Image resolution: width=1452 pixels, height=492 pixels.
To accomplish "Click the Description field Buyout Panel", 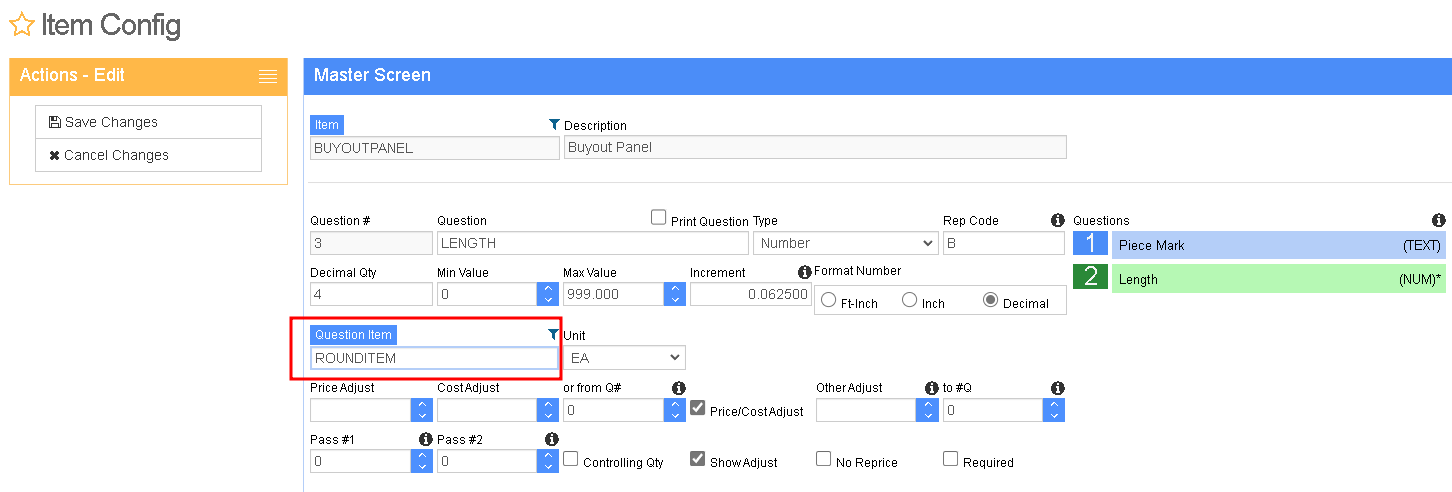I will [x=815, y=147].
